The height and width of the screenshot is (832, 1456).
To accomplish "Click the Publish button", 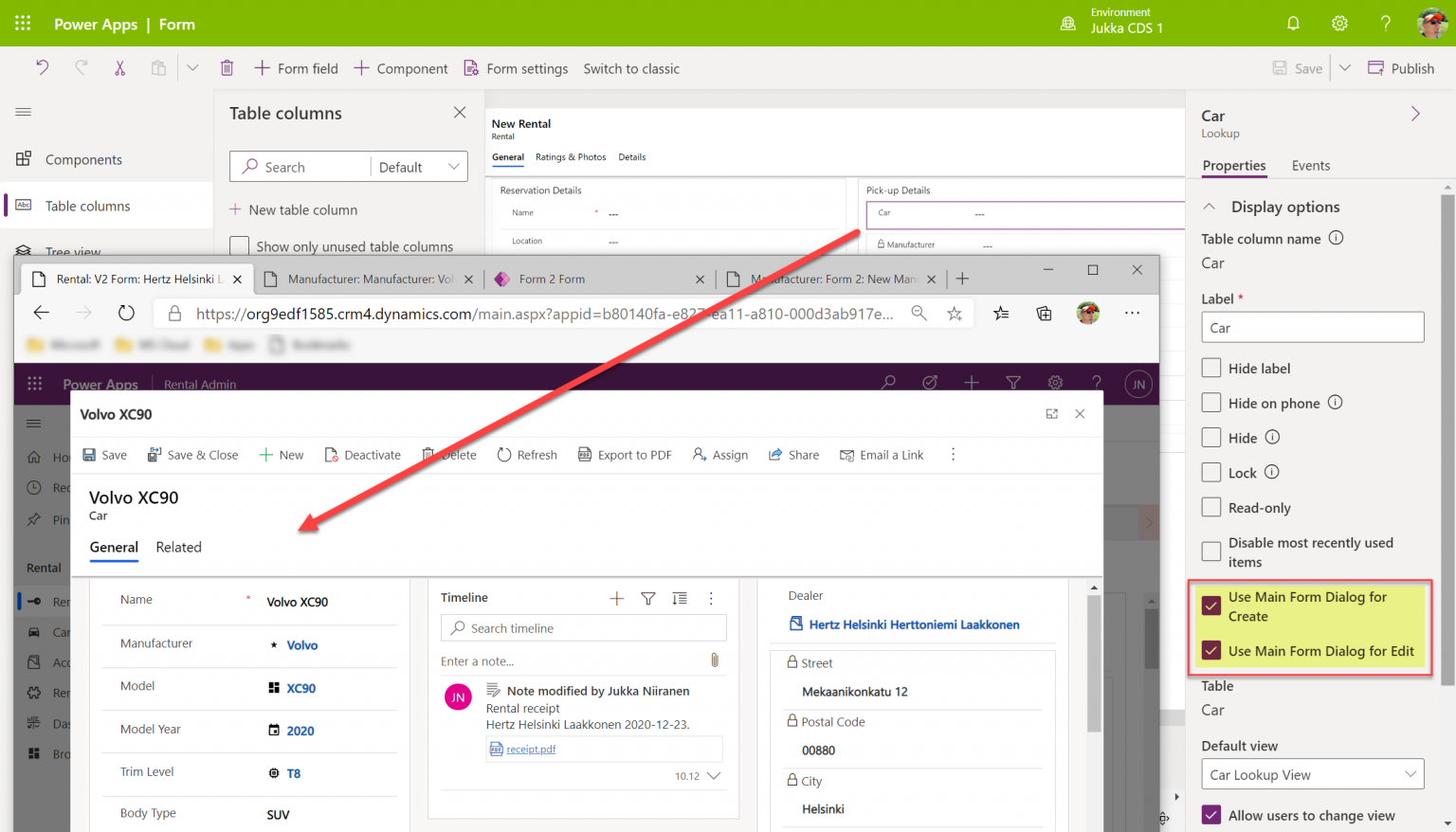I will [1401, 68].
